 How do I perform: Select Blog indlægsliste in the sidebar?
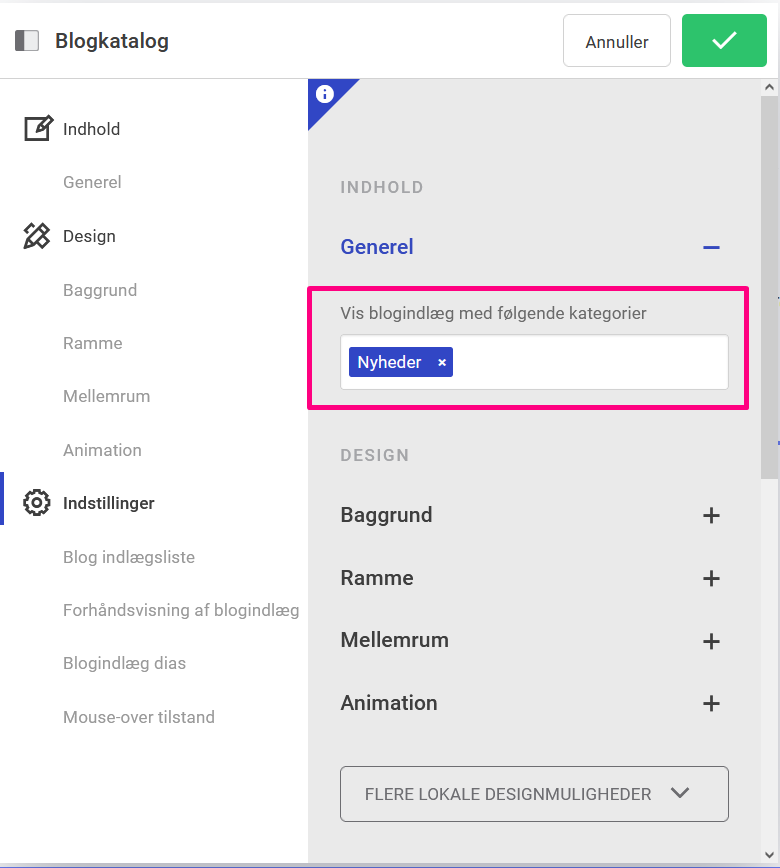point(128,557)
